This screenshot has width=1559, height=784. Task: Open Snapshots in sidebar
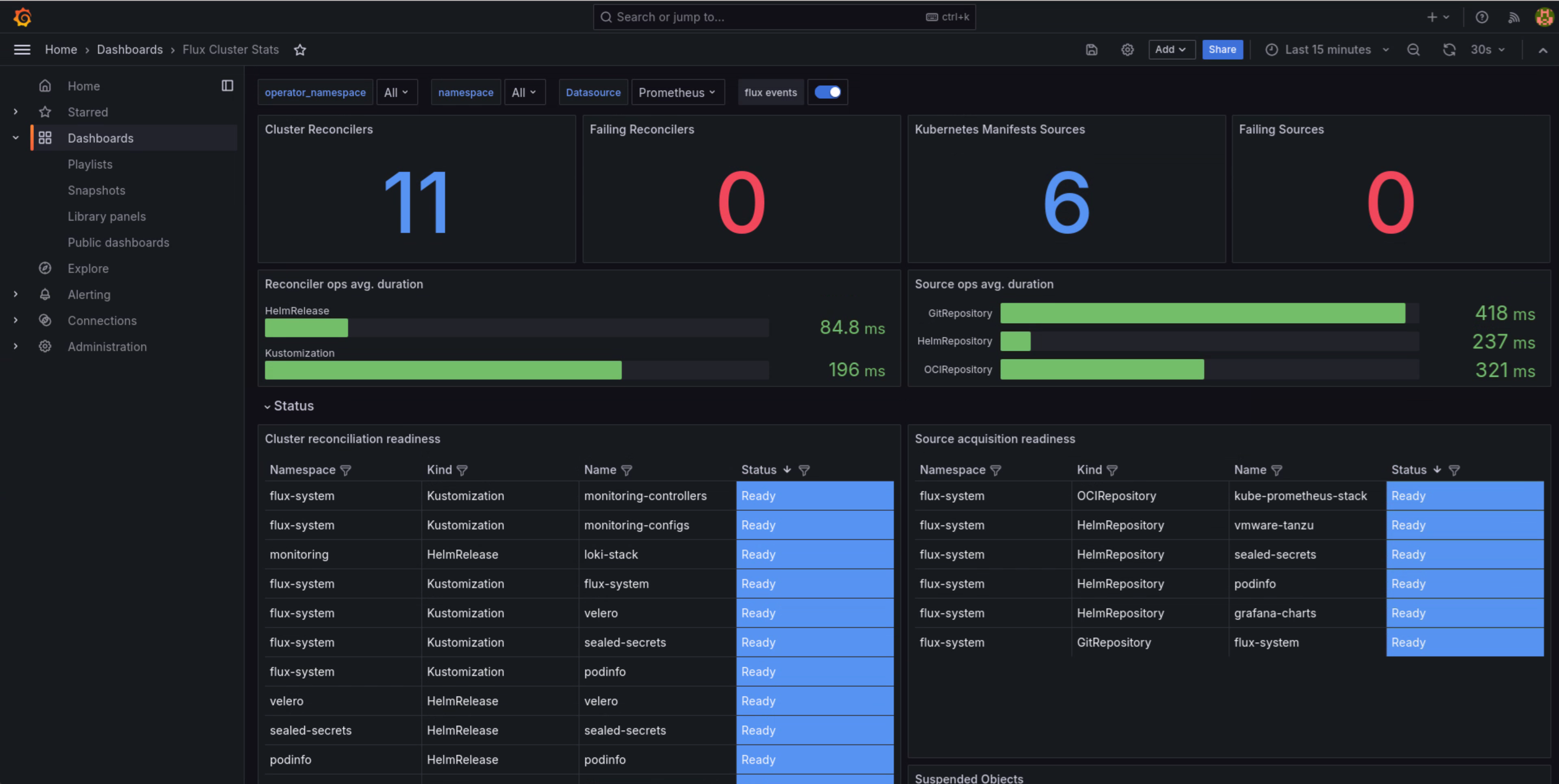point(96,190)
